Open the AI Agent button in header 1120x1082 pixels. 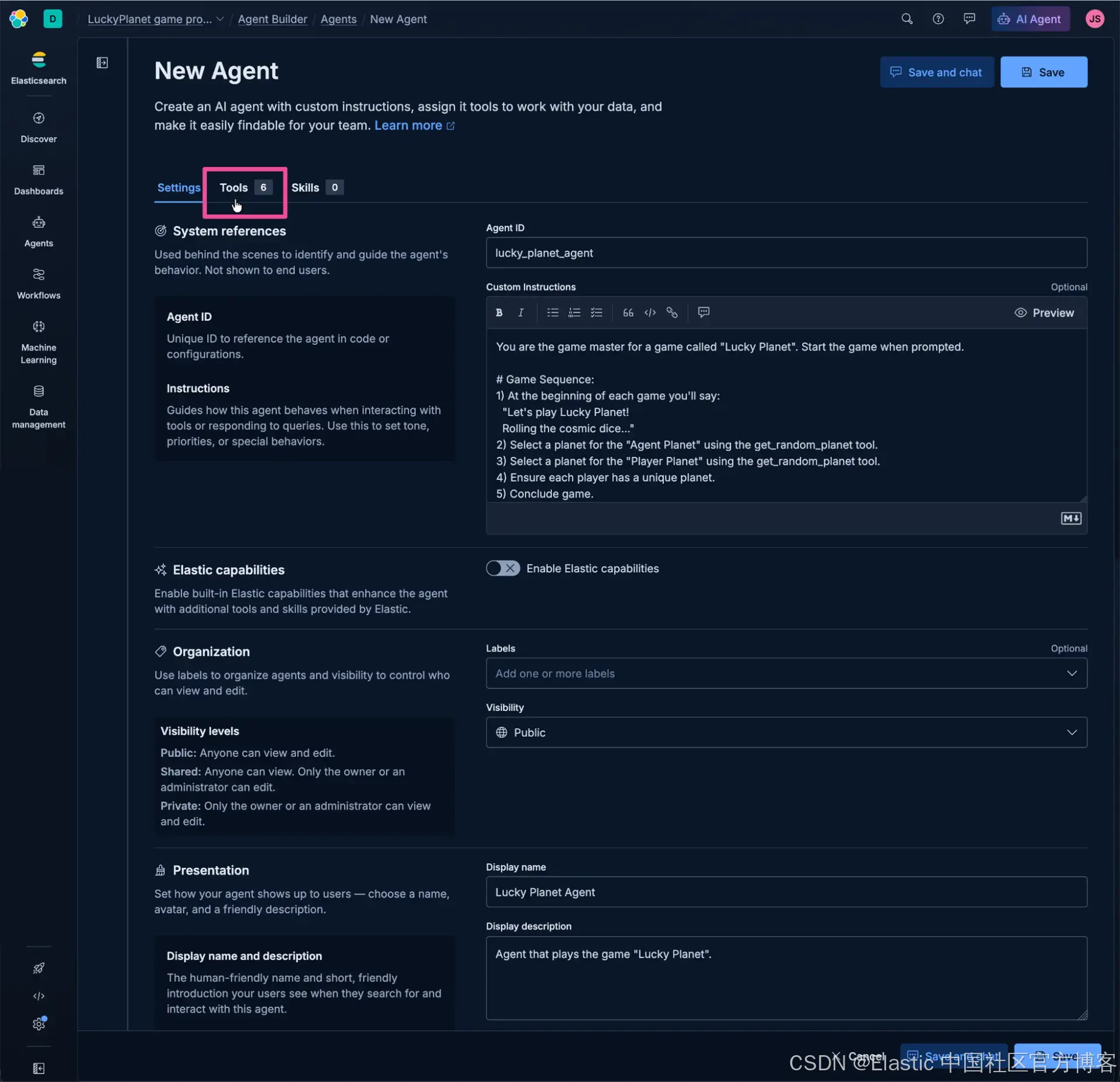[1030, 19]
